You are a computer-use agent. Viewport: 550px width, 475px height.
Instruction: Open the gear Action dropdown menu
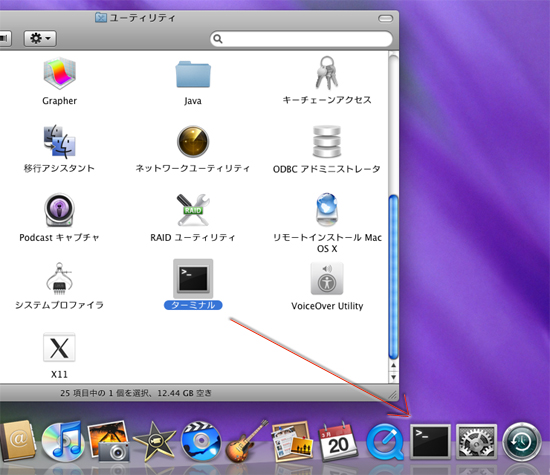pyautogui.click(x=40, y=38)
